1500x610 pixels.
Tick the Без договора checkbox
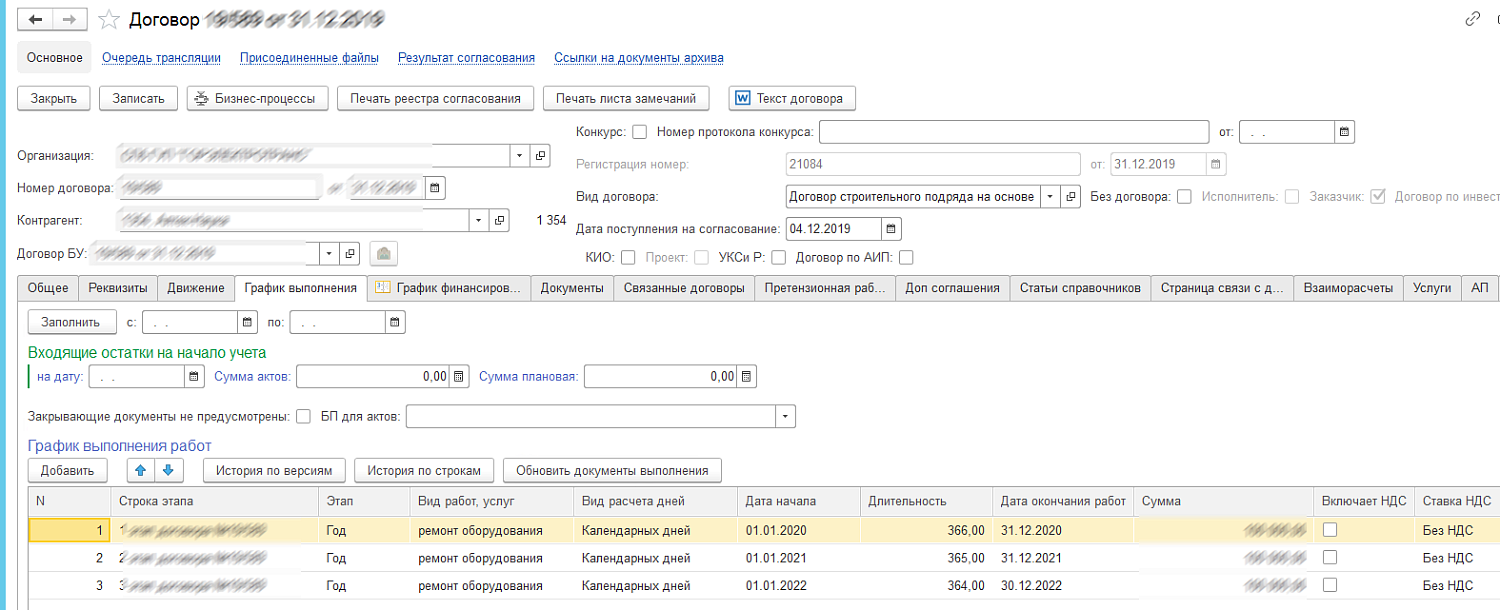tap(1184, 197)
